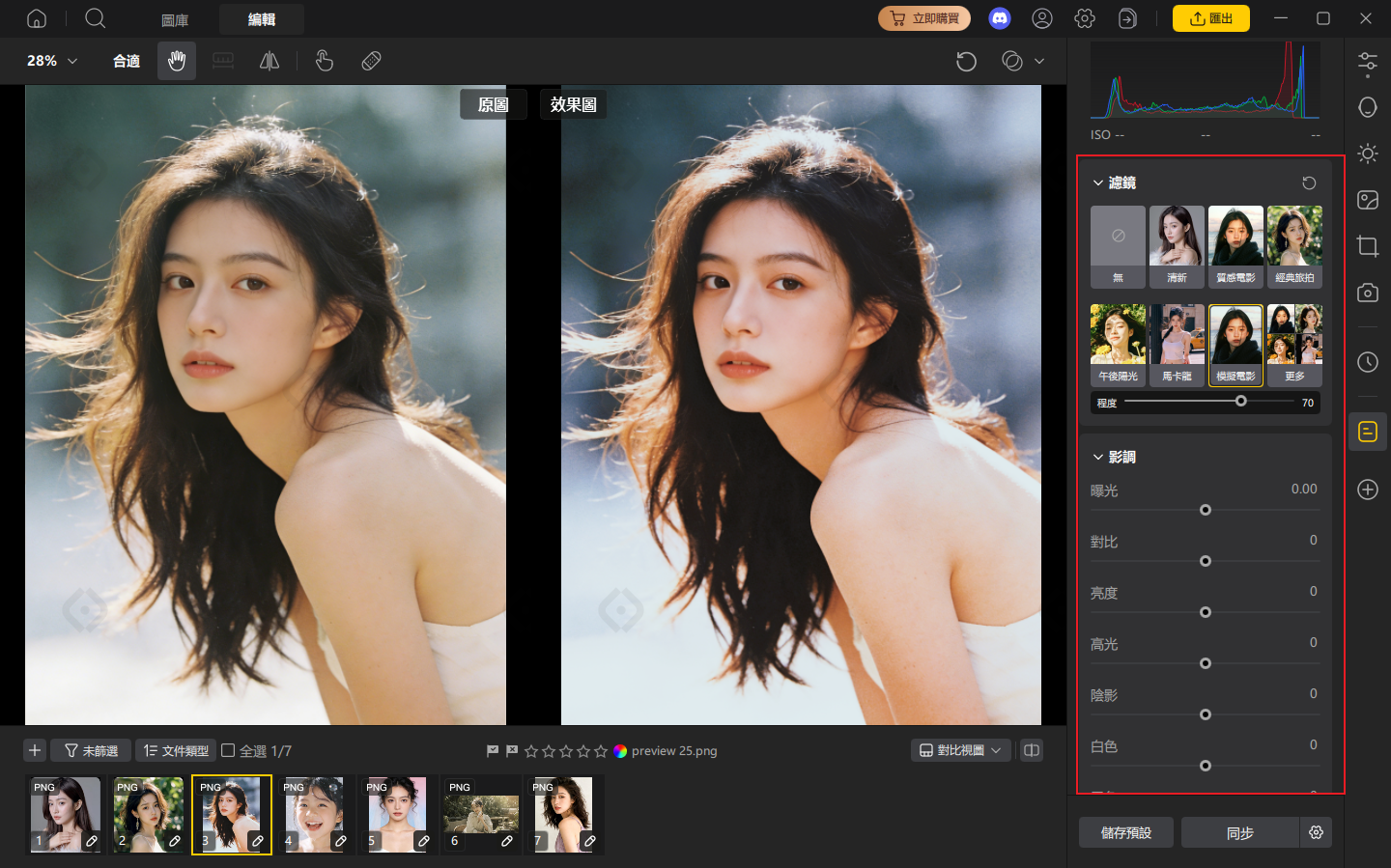
Task: Open the 28% zoom dropdown
Action: coord(52,61)
